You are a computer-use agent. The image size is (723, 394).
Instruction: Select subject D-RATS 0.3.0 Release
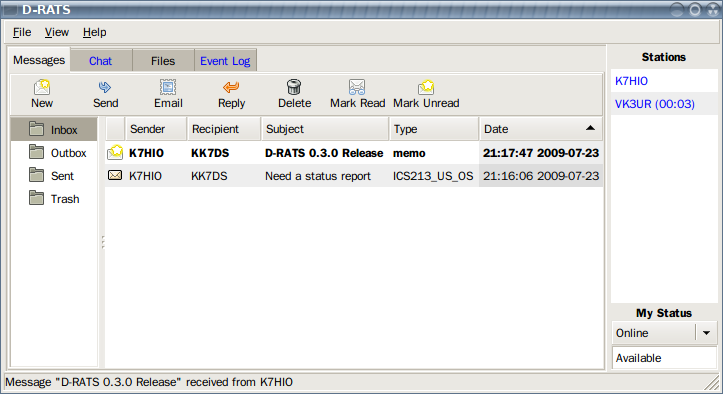pos(324,153)
